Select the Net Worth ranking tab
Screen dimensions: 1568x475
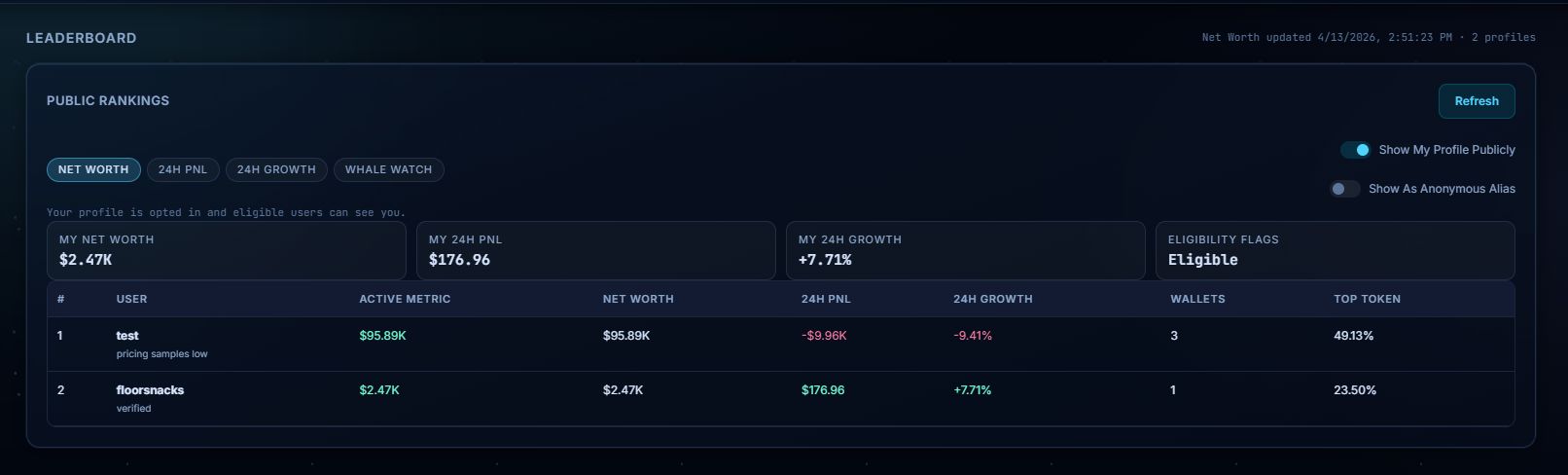93,169
